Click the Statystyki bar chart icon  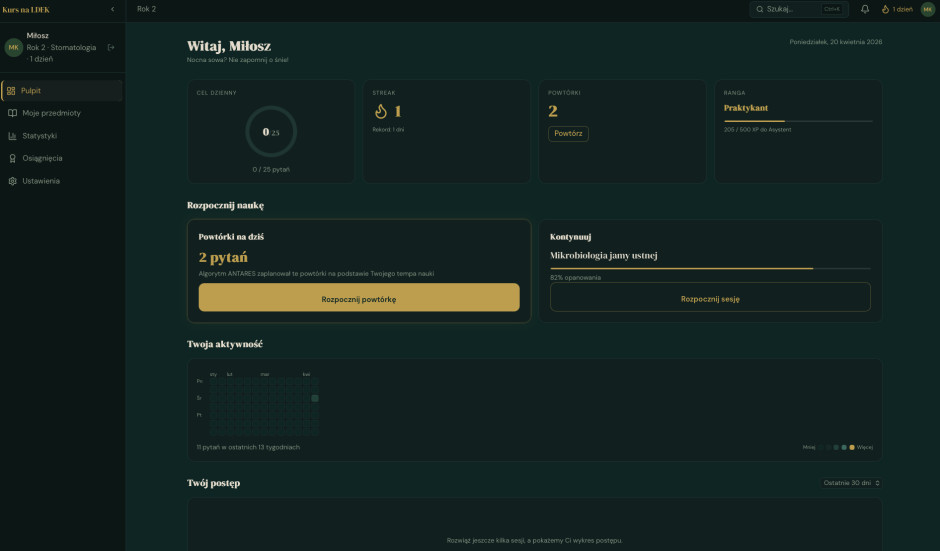coord(12,135)
